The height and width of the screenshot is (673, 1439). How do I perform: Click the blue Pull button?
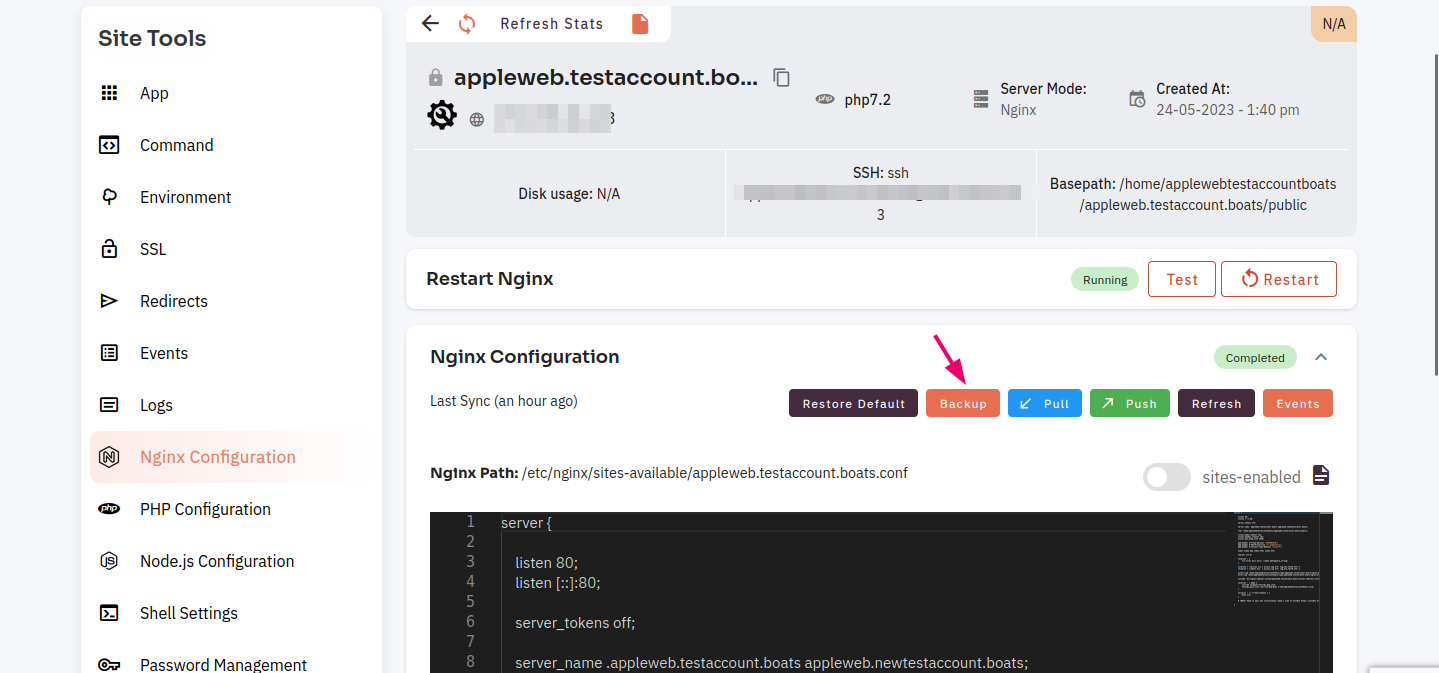pos(1044,404)
